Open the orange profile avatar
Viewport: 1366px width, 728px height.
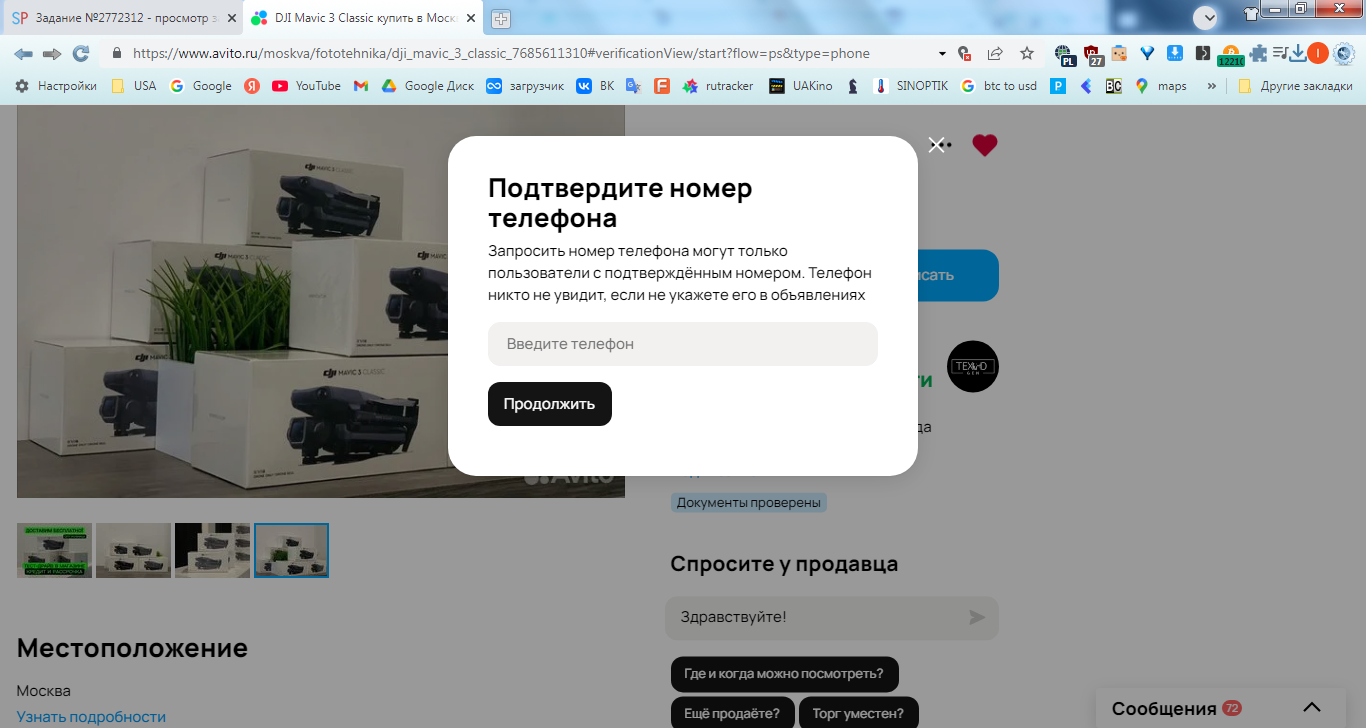pyautogui.click(x=1318, y=54)
